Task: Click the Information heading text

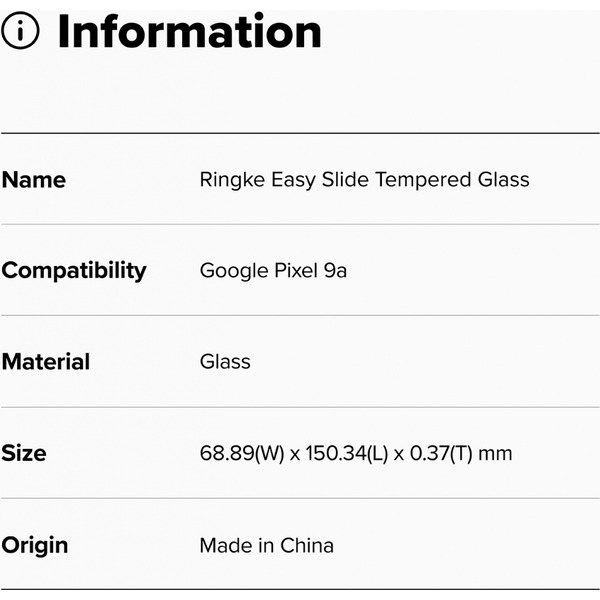Action: (190, 32)
